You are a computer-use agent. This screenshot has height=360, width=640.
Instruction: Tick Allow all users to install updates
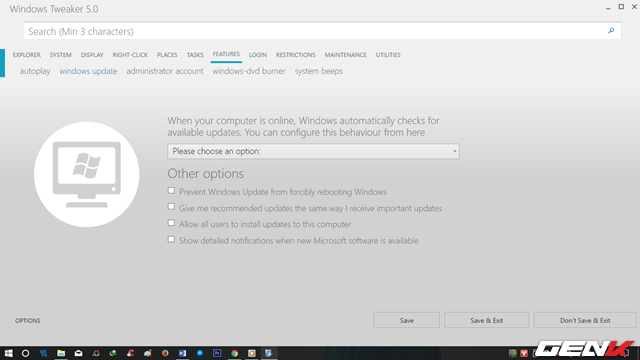(x=171, y=223)
